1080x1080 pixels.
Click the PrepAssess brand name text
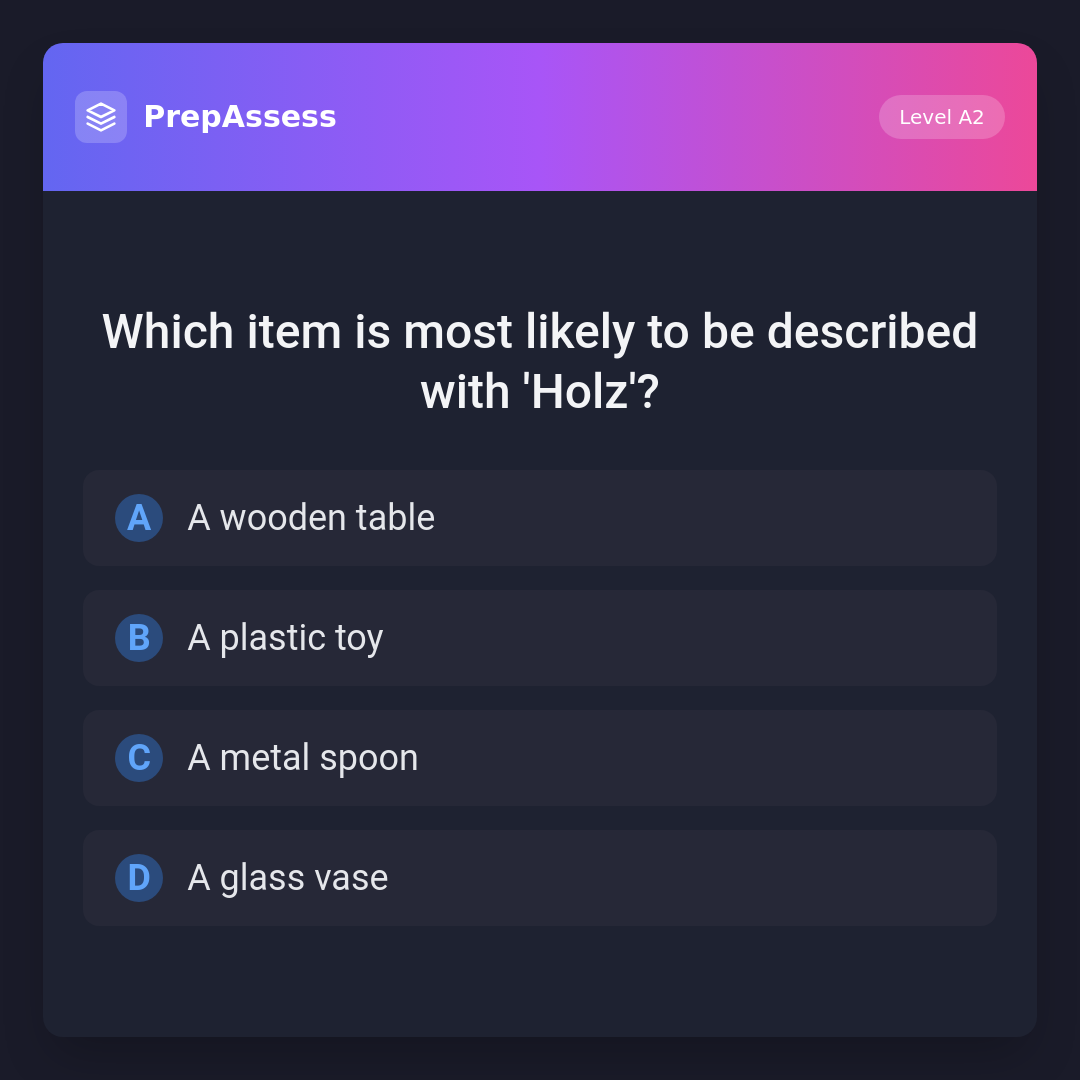point(240,117)
